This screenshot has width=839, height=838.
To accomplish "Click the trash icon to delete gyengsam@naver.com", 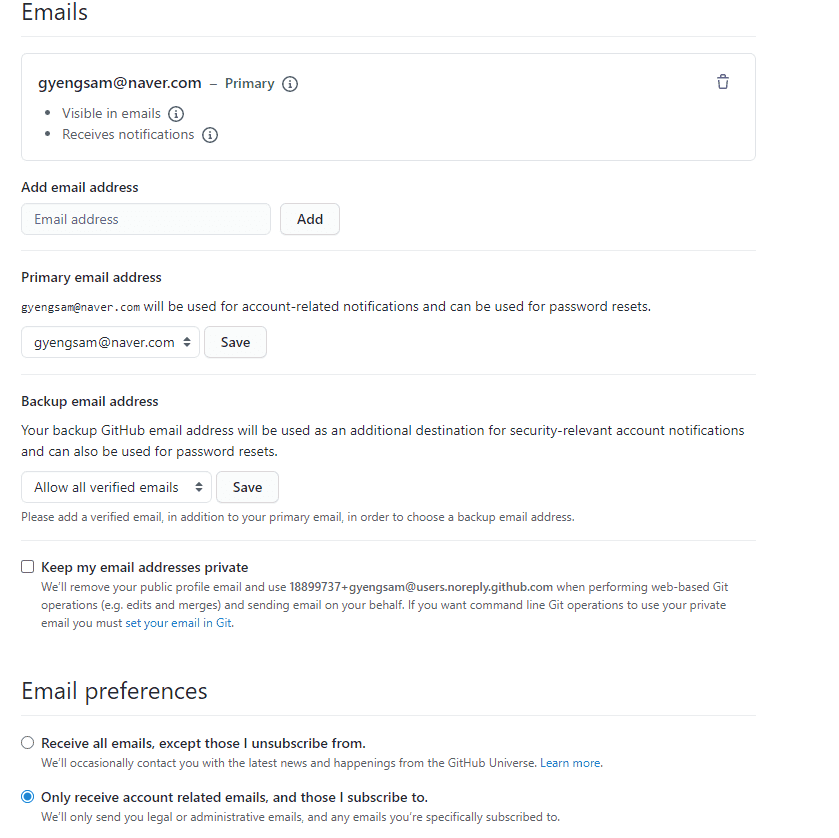I will pos(722,82).
